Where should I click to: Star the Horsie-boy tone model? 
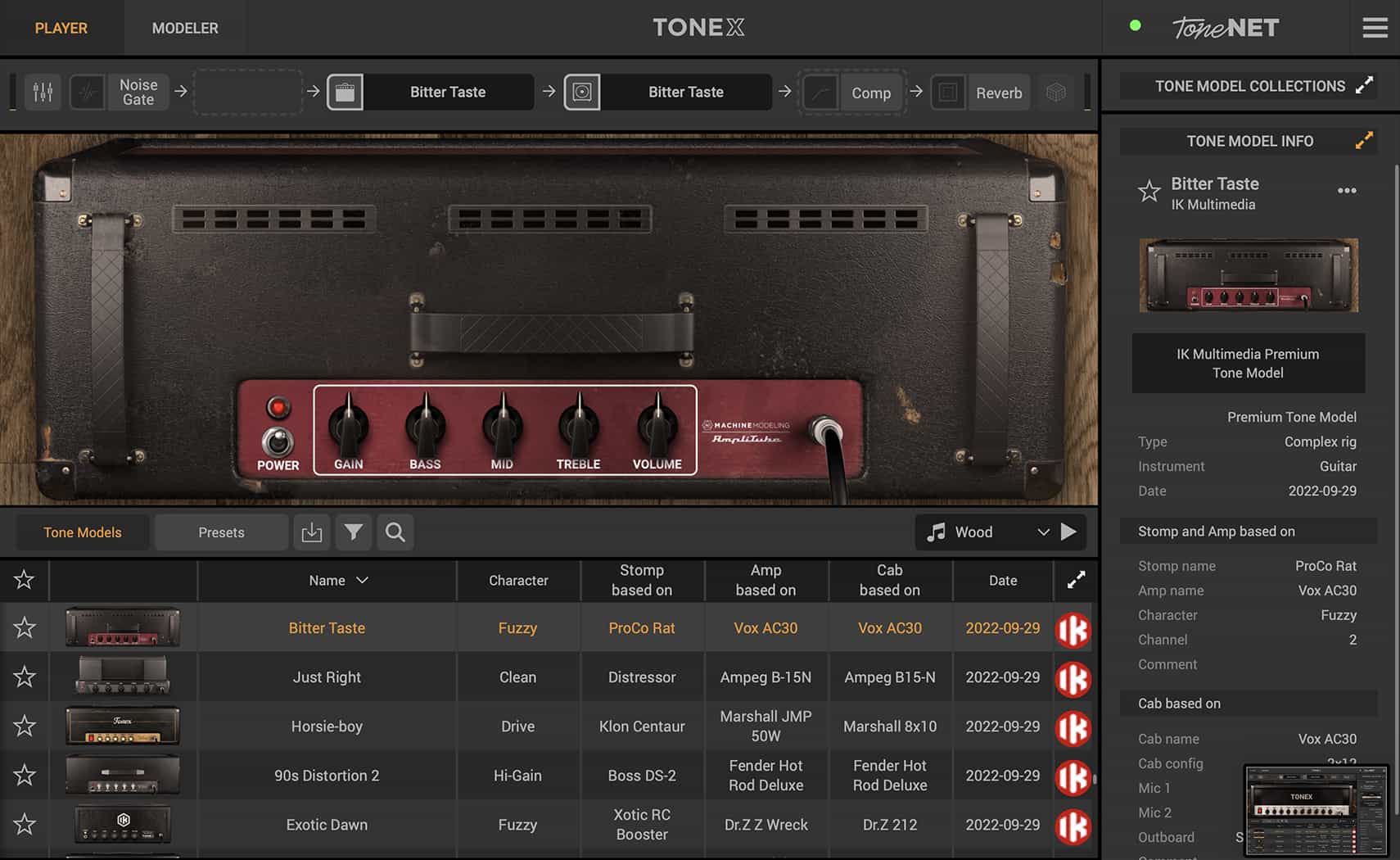(x=24, y=726)
